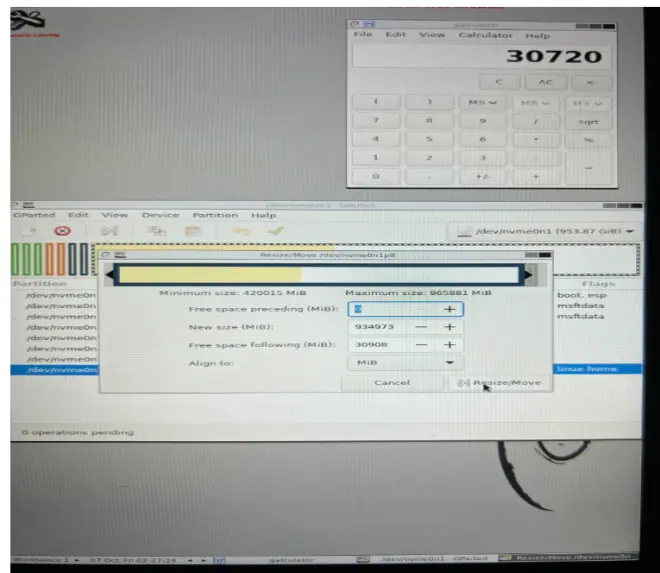Click the first orange partition block in the disk map

(x=50, y=259)
